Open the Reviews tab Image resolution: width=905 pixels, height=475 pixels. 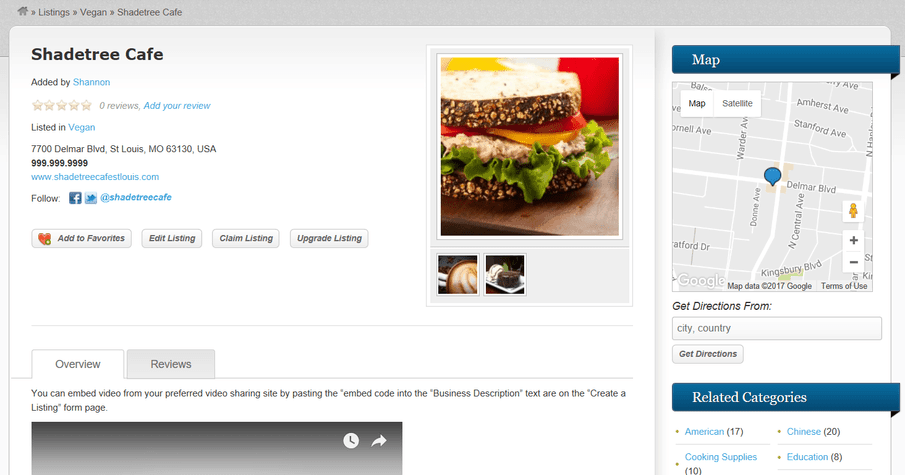[171, 364]
